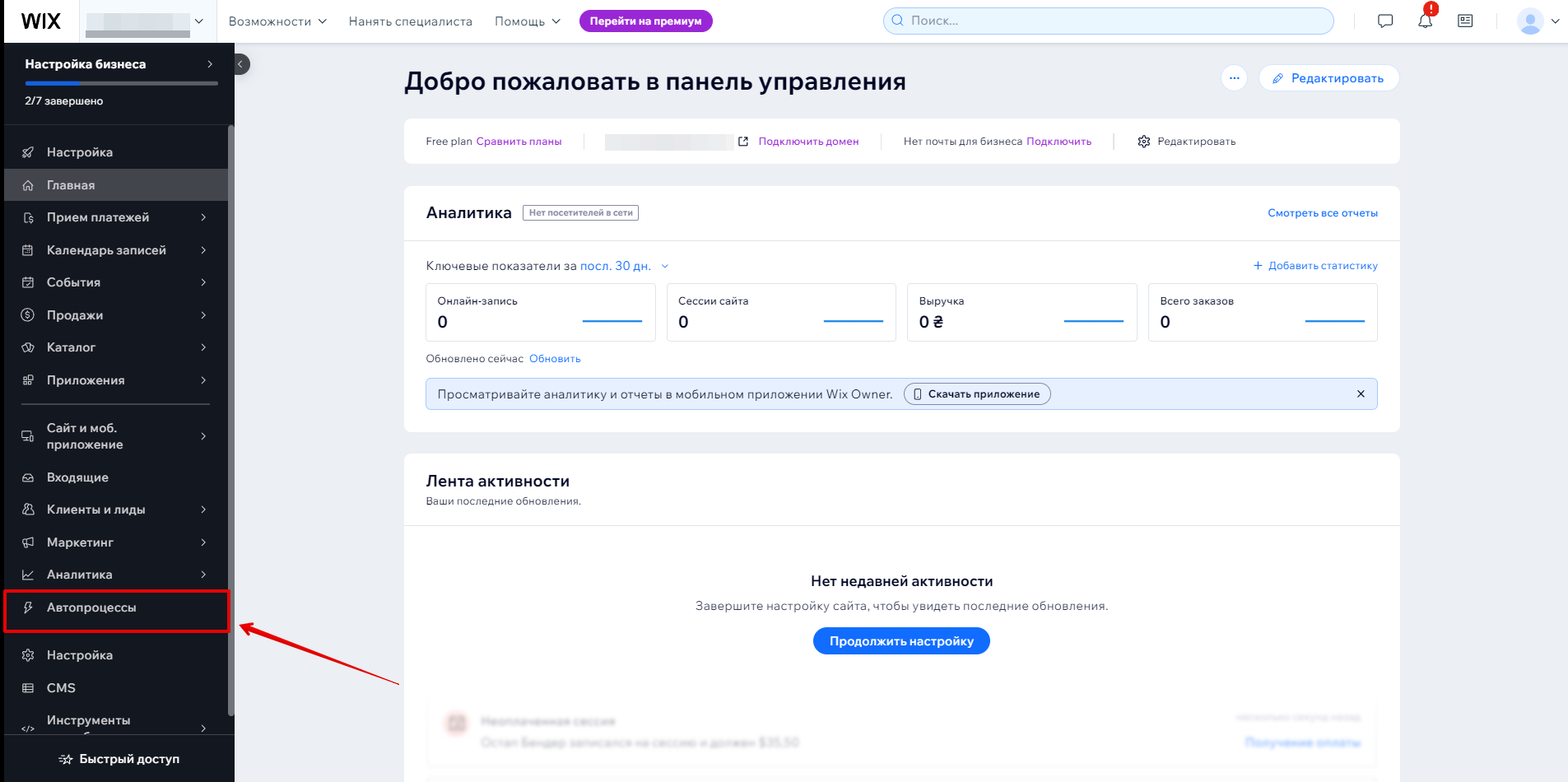The width and height of the screenshot is (1568, 782).
Task: Expand События submenu chevron
Action: pyautogui.click(x=203, y=282)
